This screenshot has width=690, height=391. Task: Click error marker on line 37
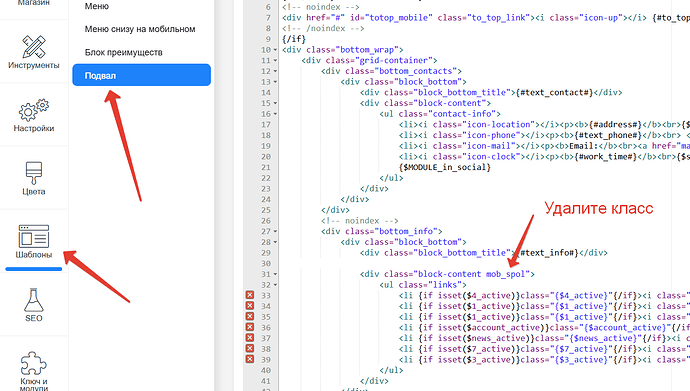250,338
